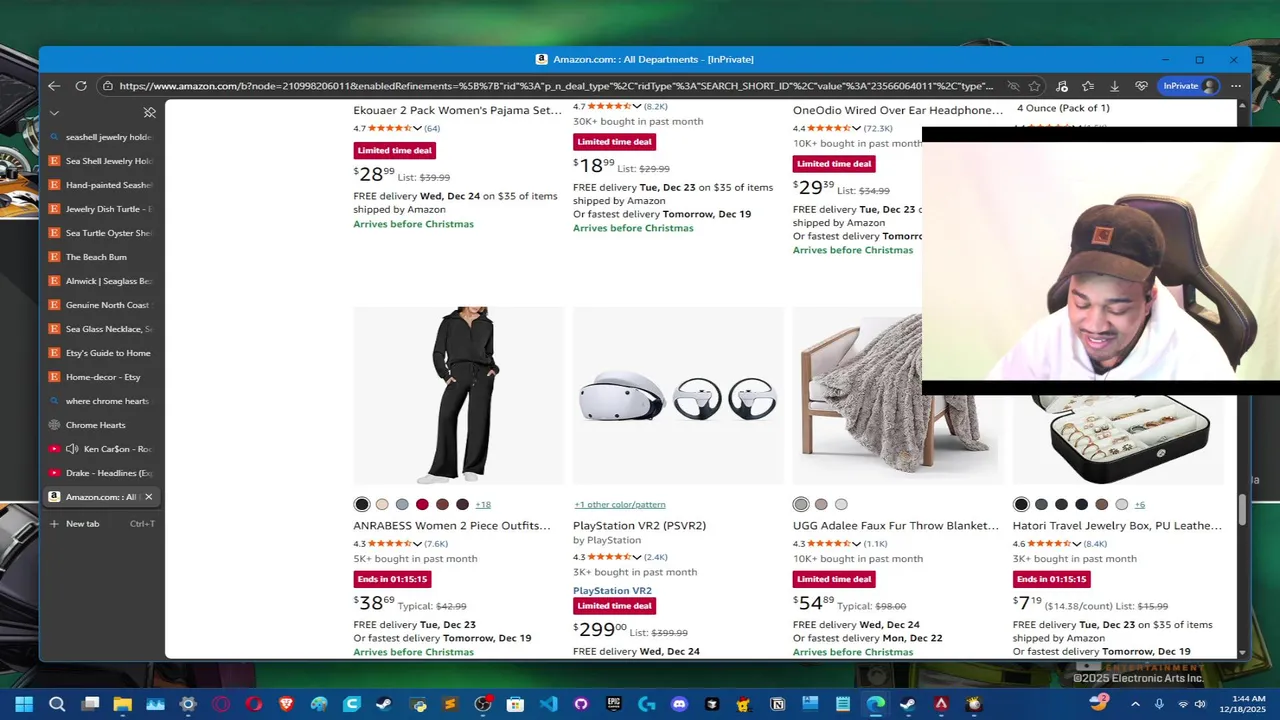Switch to the Hand-painted Seashell tab
This screenshot has height=720, width=1280.
[x=100, y=185]
